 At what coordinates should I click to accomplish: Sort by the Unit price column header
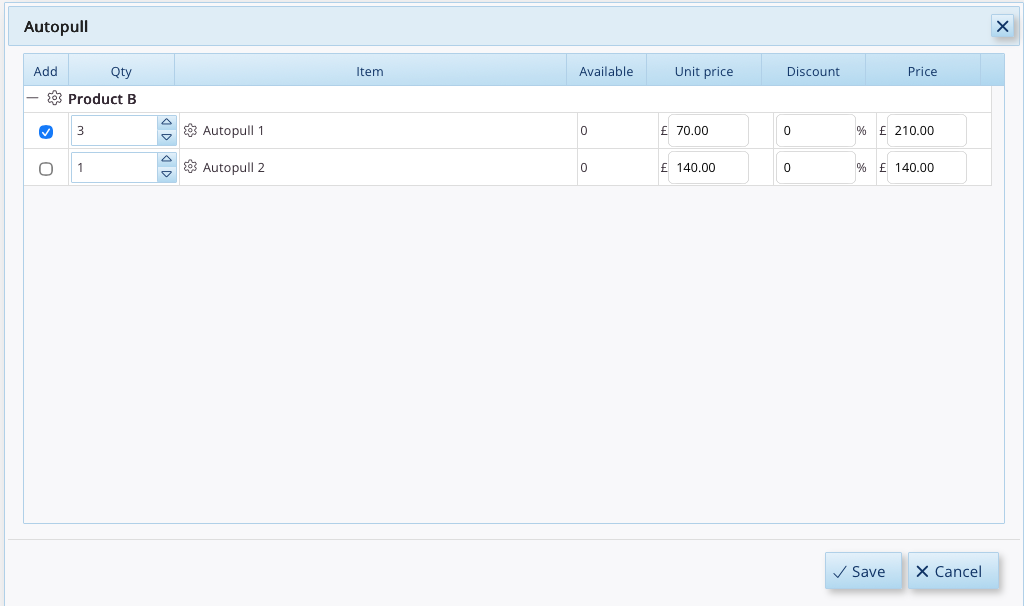[703, 71]
